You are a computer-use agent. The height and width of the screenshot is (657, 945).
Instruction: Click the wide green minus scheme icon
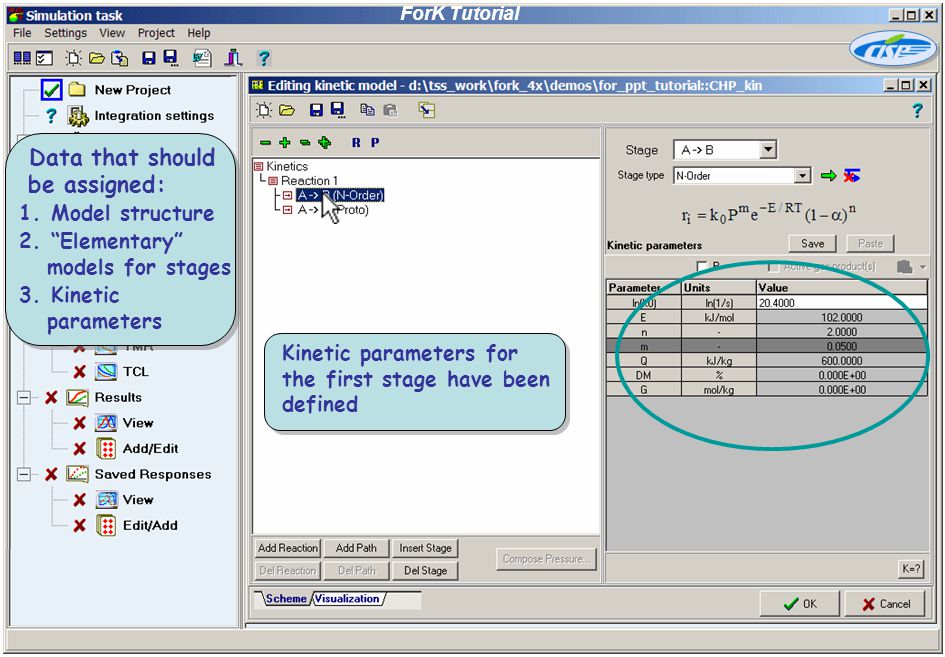point(305,143)
